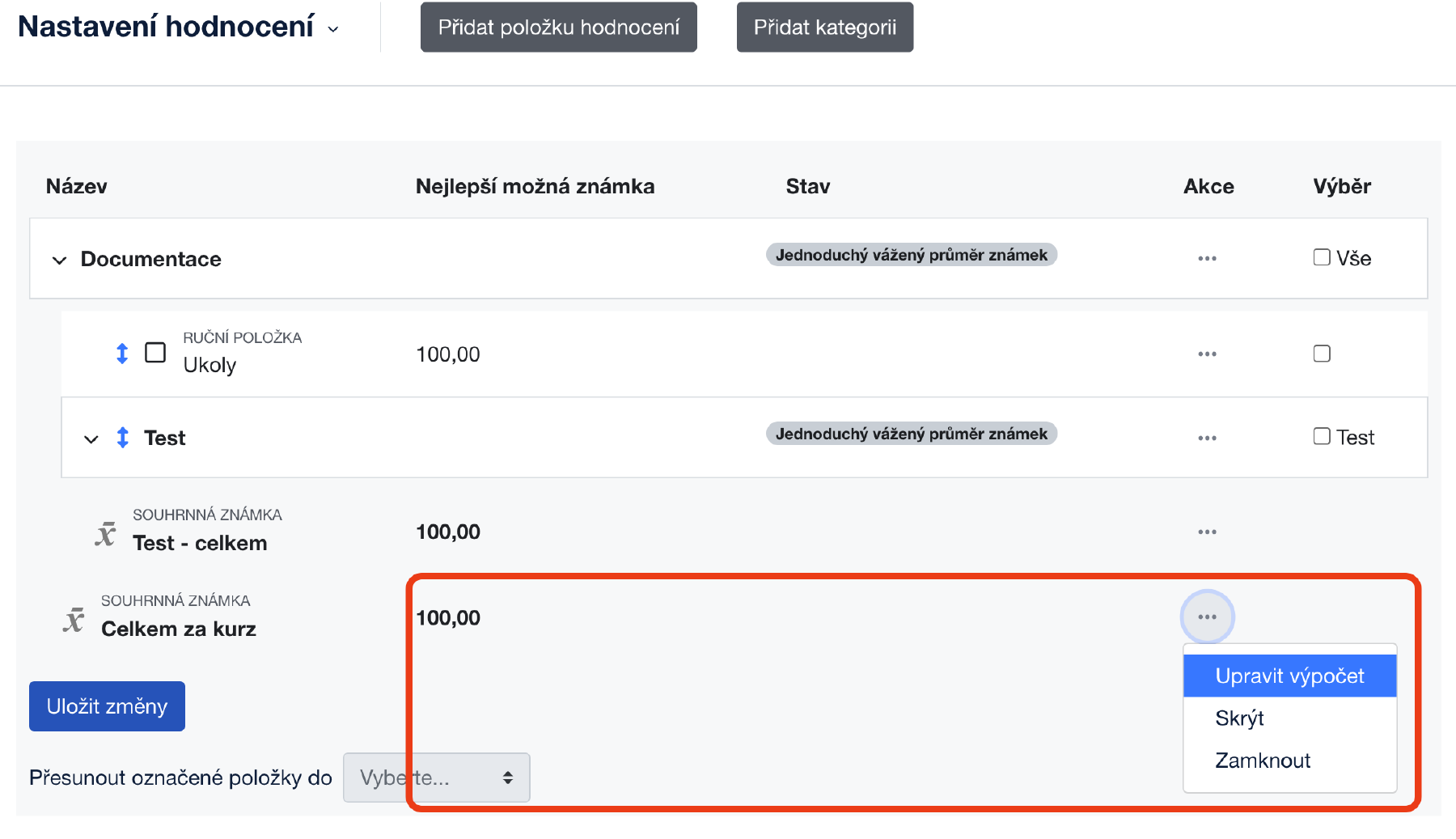Click aggregation icon next to Test - celkem

coord(105,534)
